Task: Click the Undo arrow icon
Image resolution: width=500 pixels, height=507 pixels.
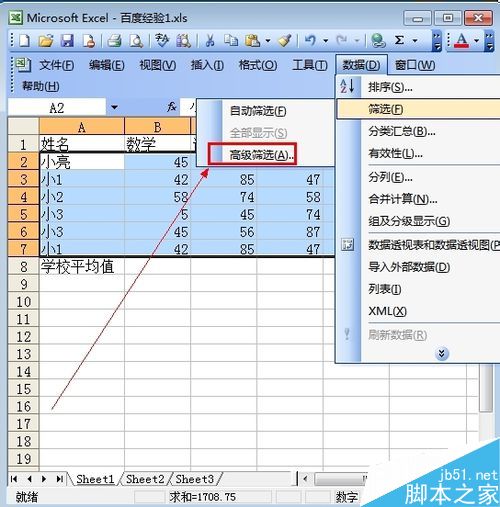Action: 310,41
